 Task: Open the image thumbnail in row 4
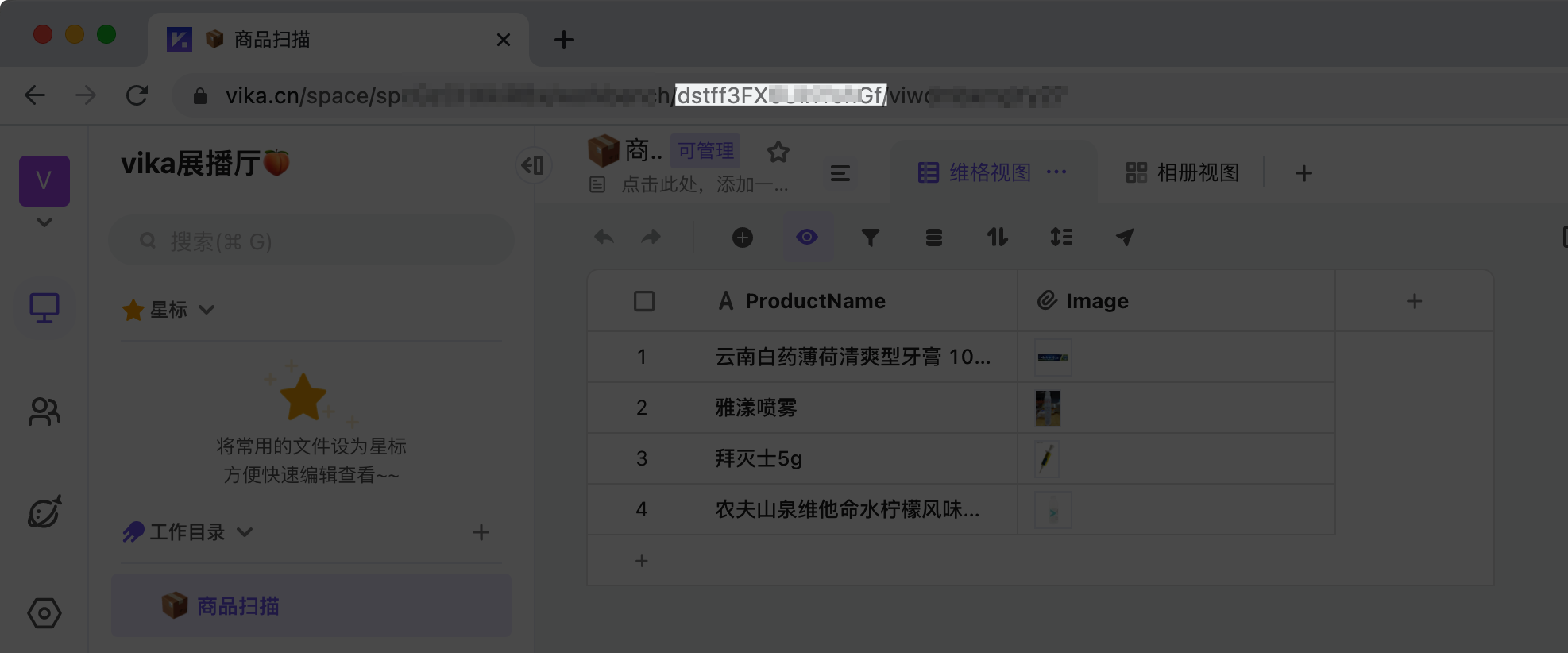click(x=1053, y=510)
